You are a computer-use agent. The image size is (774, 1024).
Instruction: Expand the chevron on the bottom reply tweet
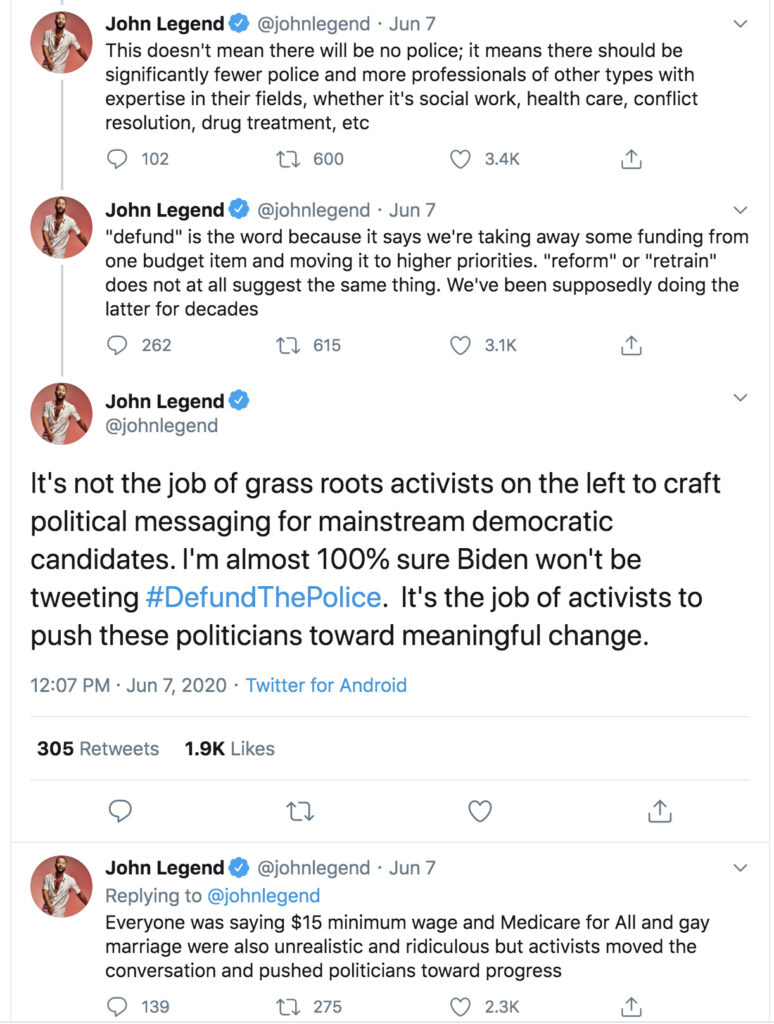tap(740, 868)
